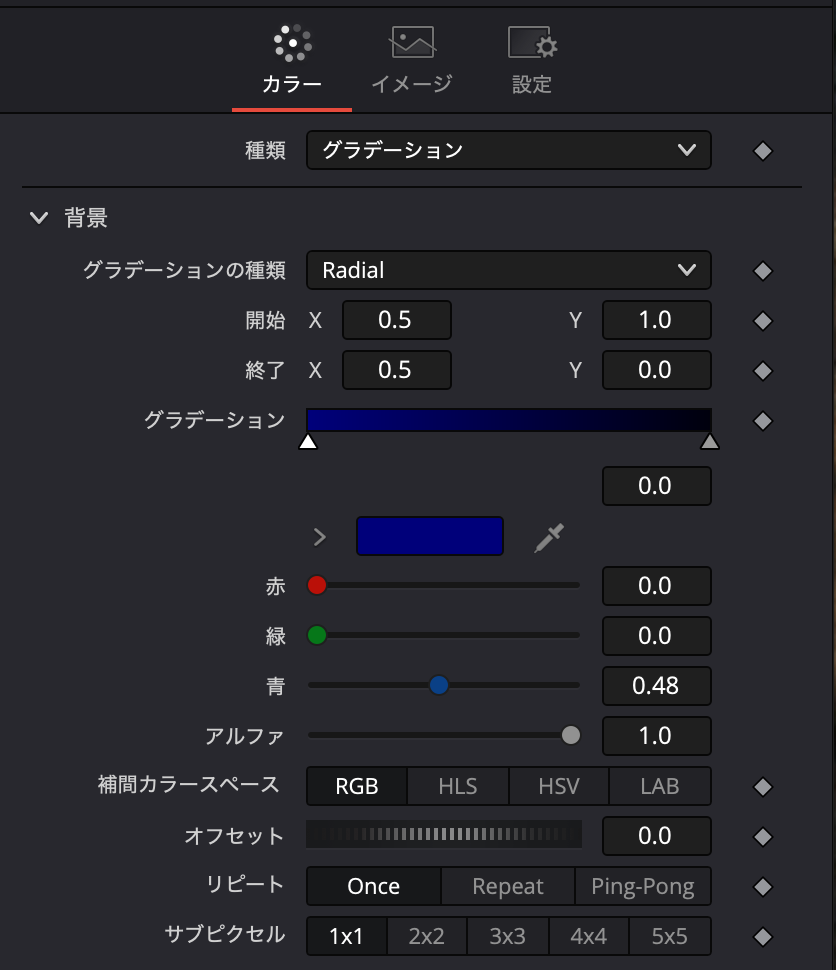Click keyframe diamond next to 種類 dropdown

pyautogui.click(x=762, y=150)
